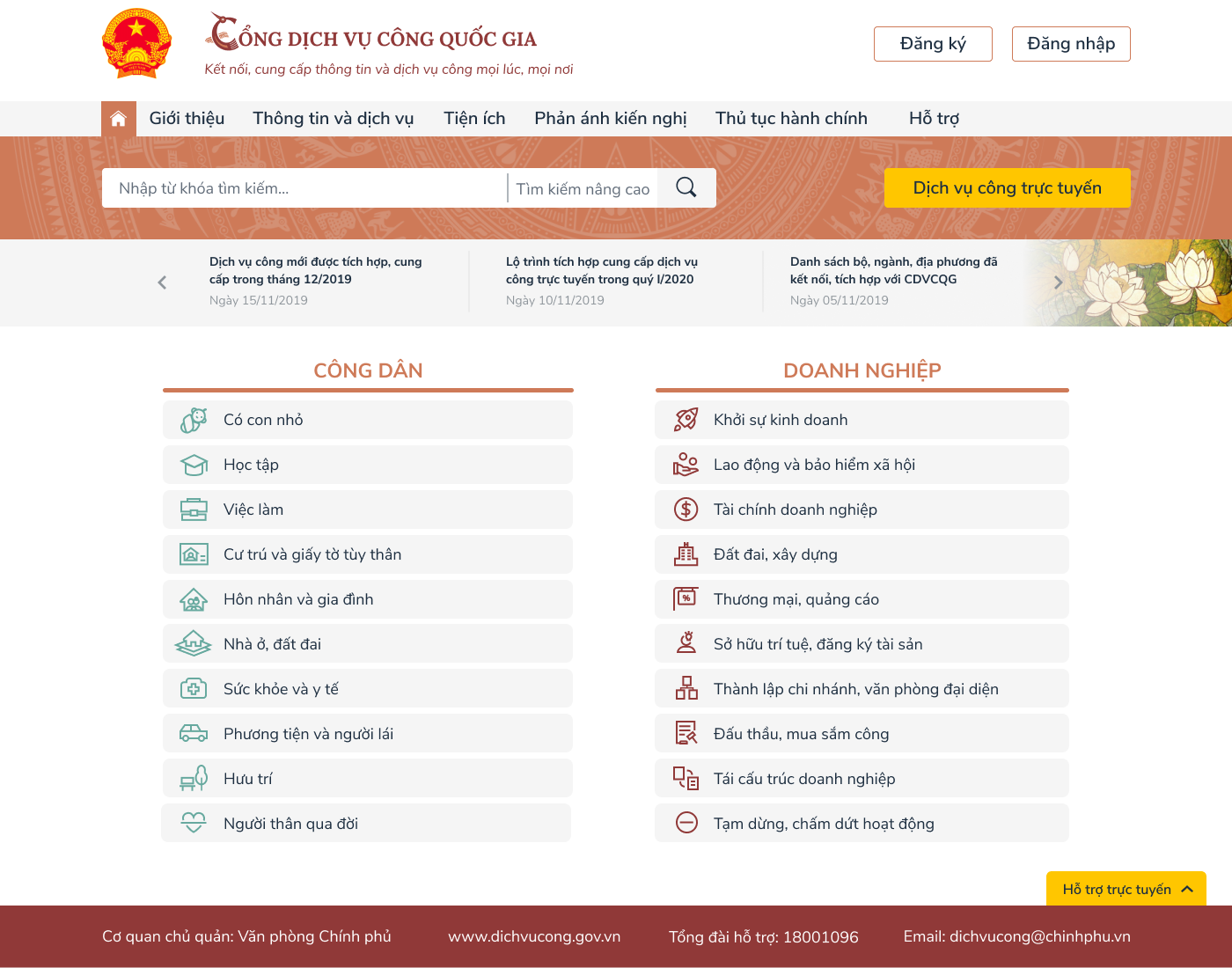Click the person icon for Sở hữu trí tuệ
1232x968 pixels.
point(686,643)
